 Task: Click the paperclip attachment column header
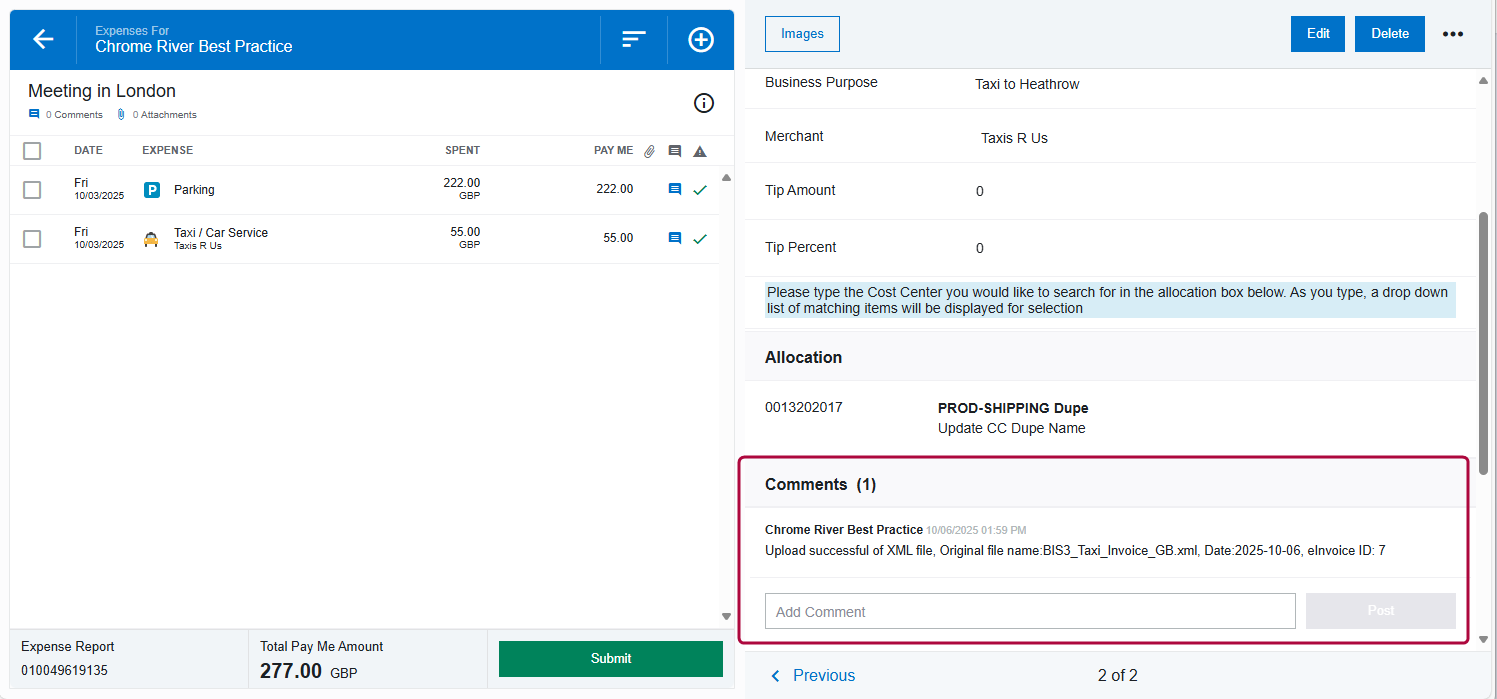point(649,150)
